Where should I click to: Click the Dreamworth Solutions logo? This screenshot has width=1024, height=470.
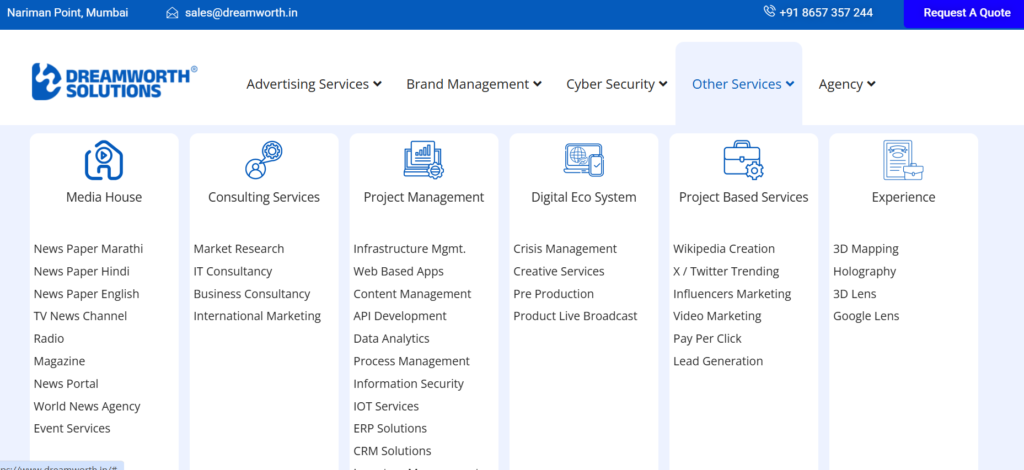pos(114,82)
